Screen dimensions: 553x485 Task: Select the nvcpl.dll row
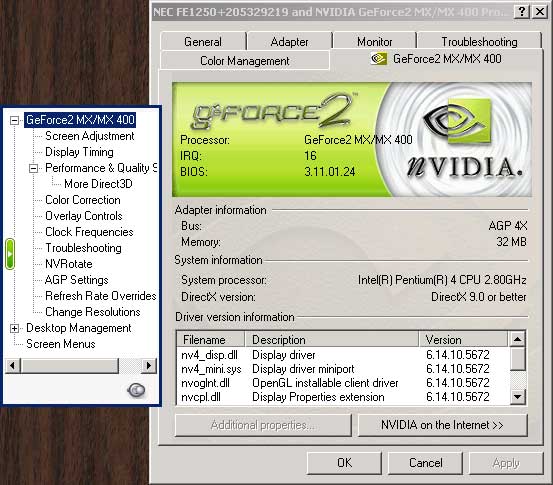point(342,397)
